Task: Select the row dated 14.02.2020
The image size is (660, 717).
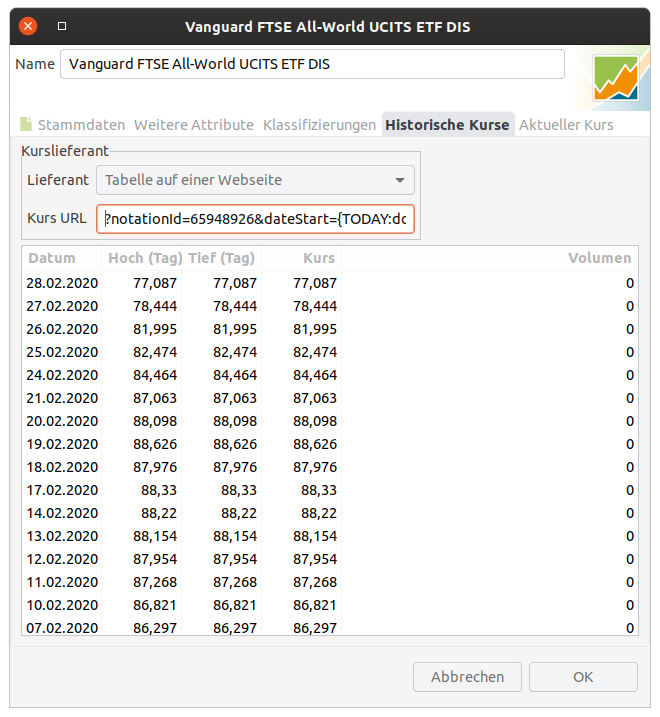Action: [x=330, y=513]
